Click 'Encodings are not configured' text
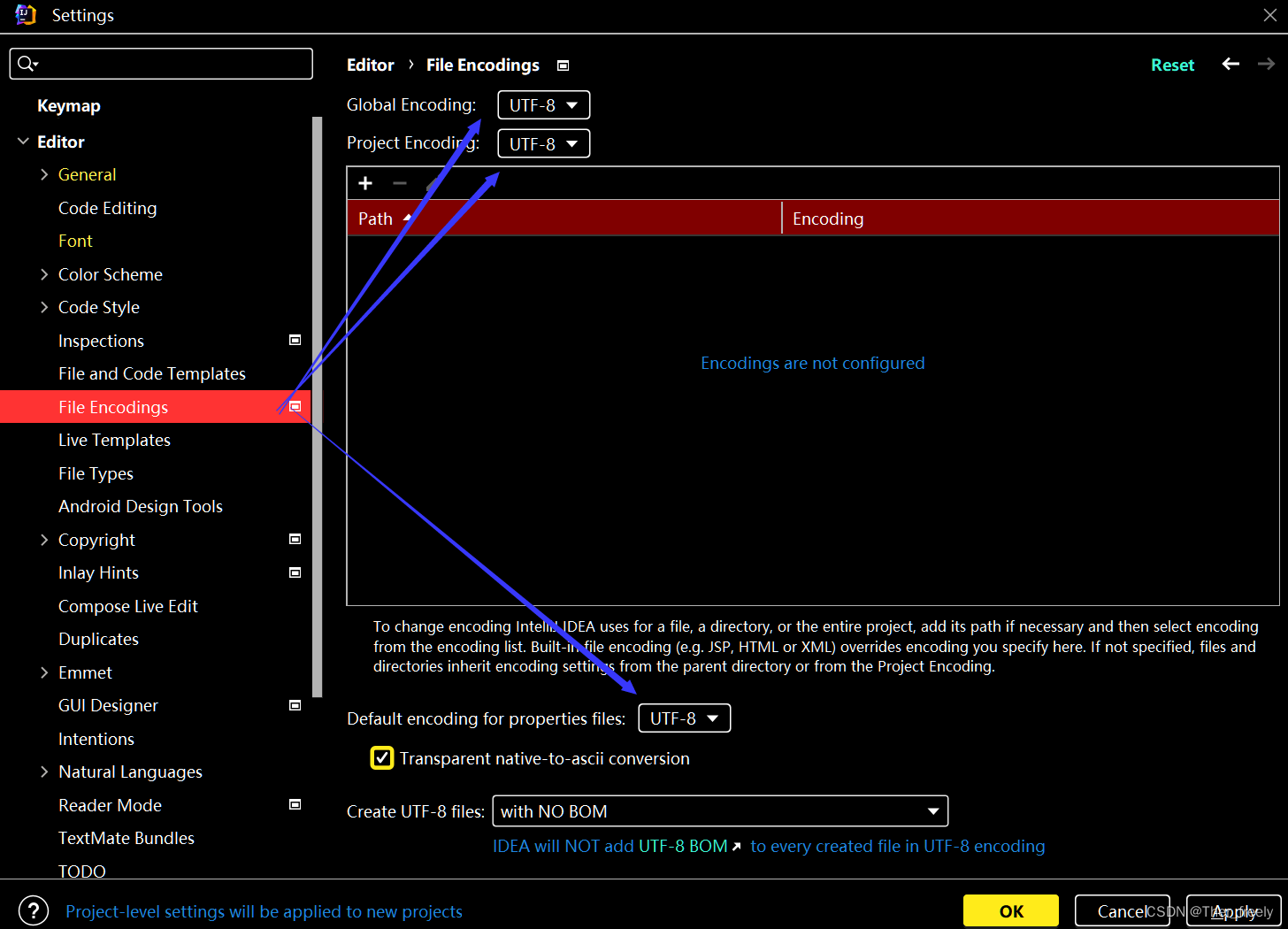The image size is (1288, 929). point(812,363)
